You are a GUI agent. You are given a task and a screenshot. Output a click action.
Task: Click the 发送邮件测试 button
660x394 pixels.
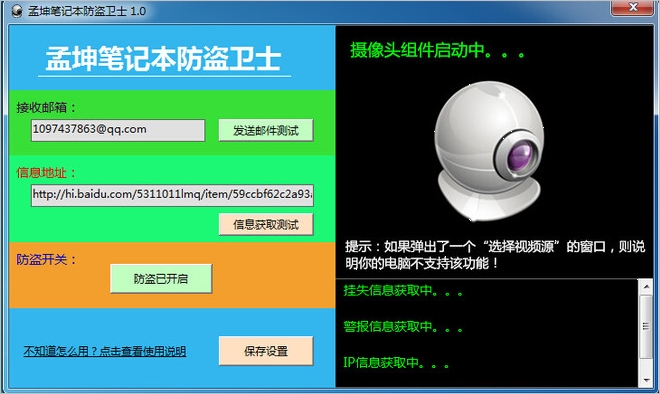point(266,130)
